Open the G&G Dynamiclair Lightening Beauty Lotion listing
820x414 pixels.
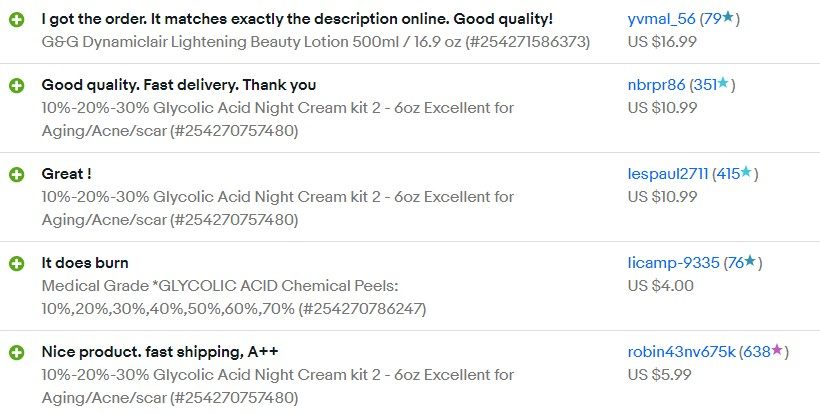315,42
